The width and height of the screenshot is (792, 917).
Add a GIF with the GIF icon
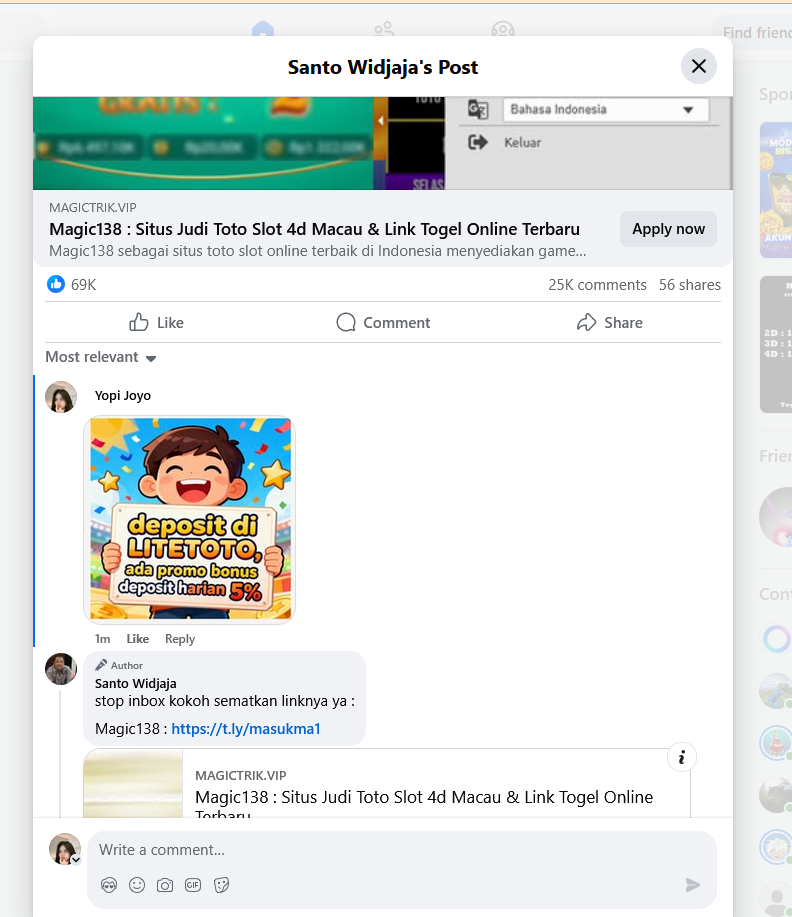point(193,885)
